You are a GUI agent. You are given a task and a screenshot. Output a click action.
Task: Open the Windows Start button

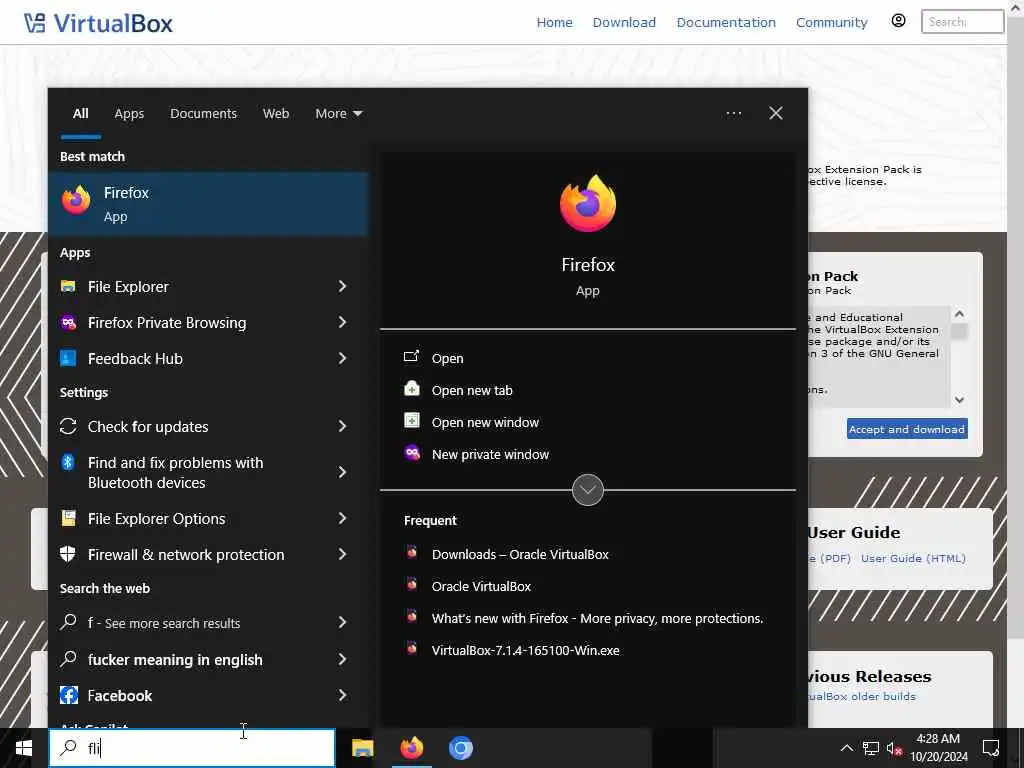click(24, 748)
